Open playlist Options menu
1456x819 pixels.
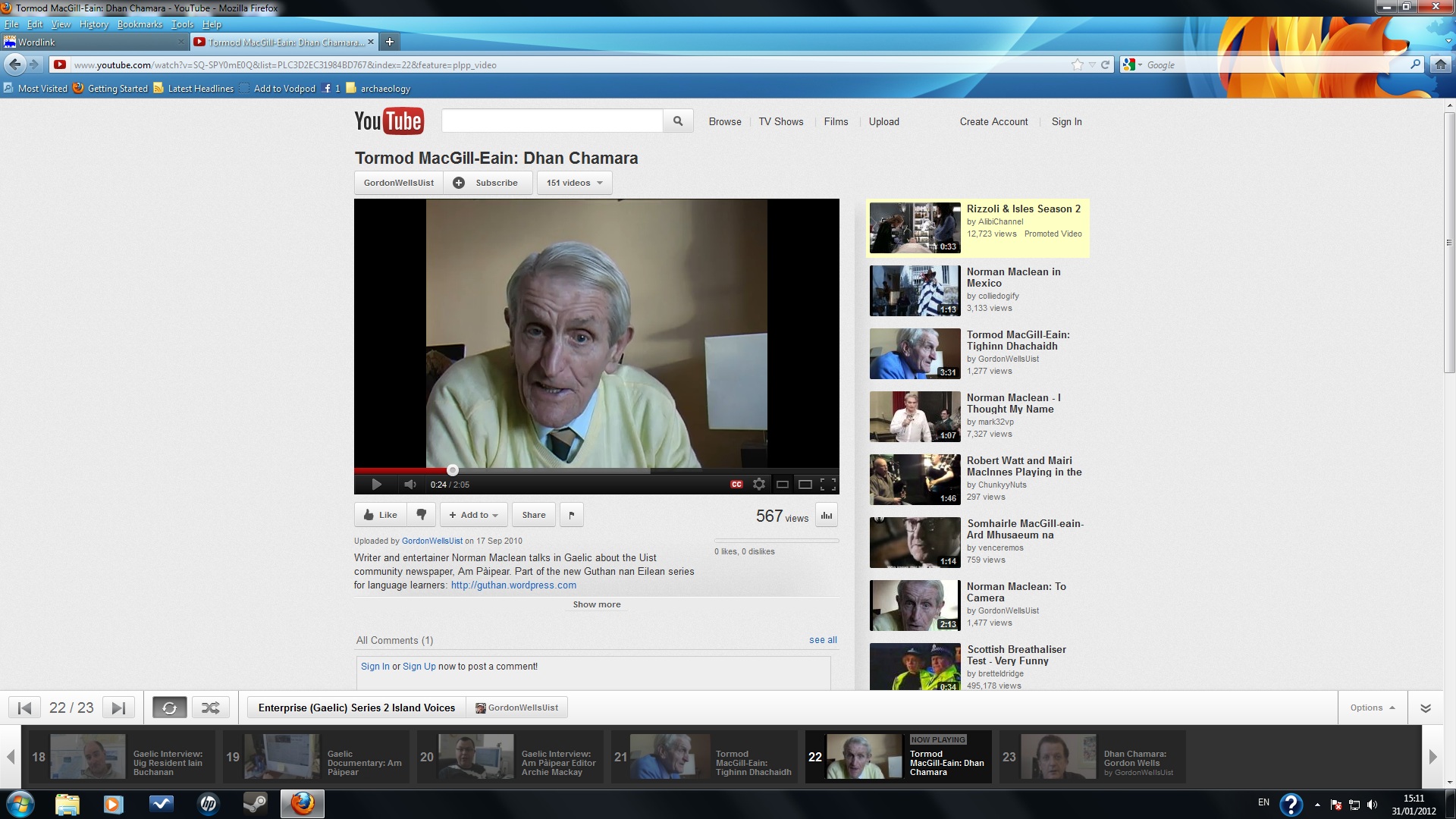[1372, 708]
